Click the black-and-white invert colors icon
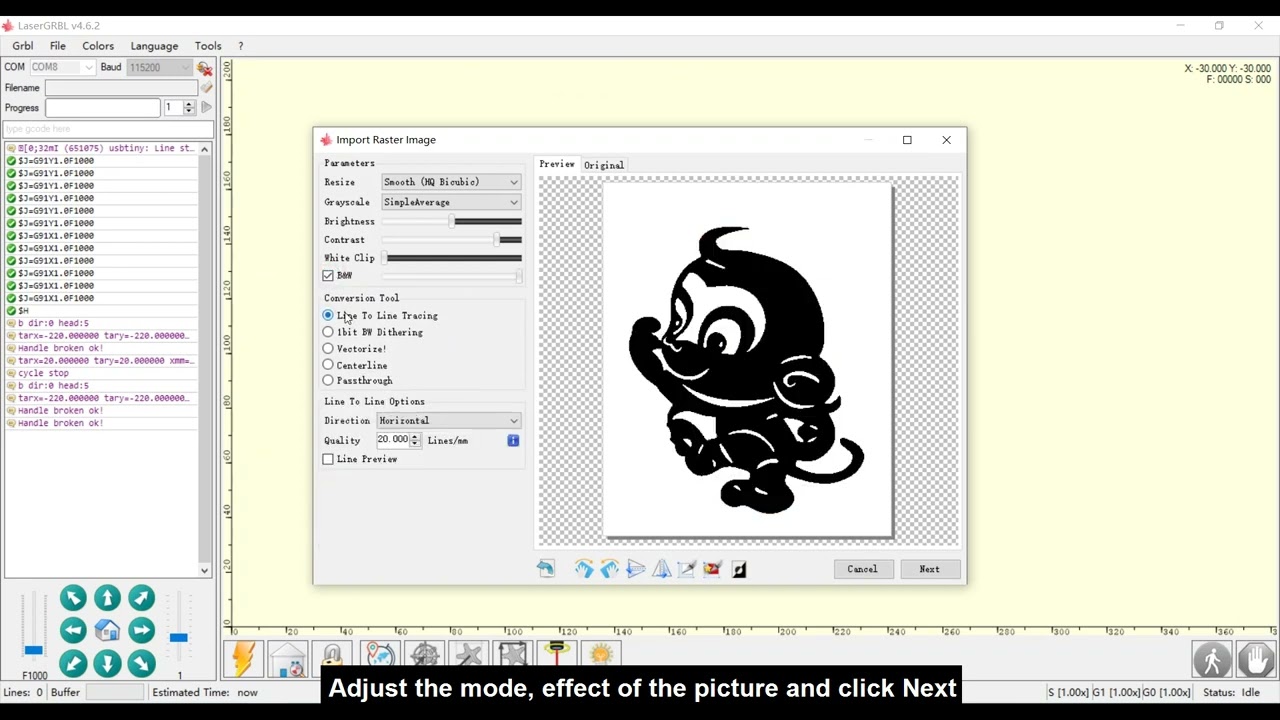The image size is (1280, 720). click(739, 569)
